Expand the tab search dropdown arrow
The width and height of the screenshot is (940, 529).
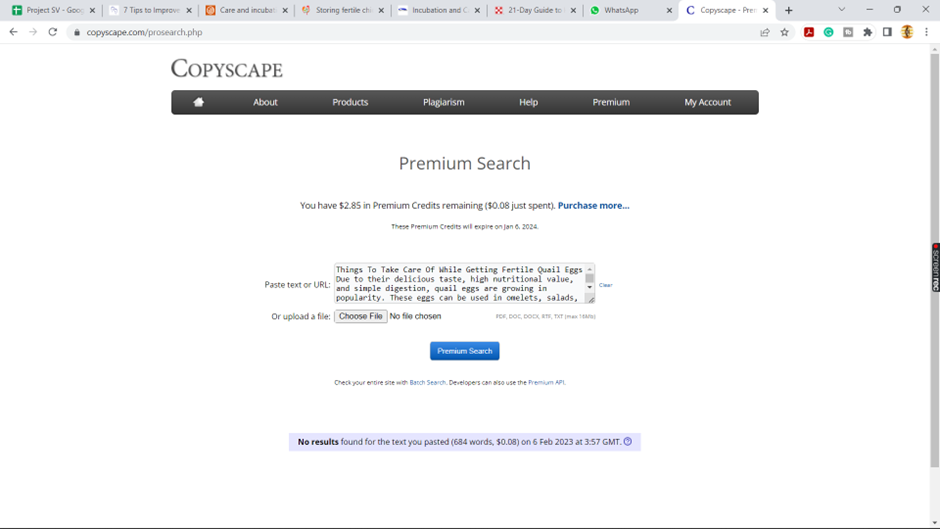tap(842, 10)
